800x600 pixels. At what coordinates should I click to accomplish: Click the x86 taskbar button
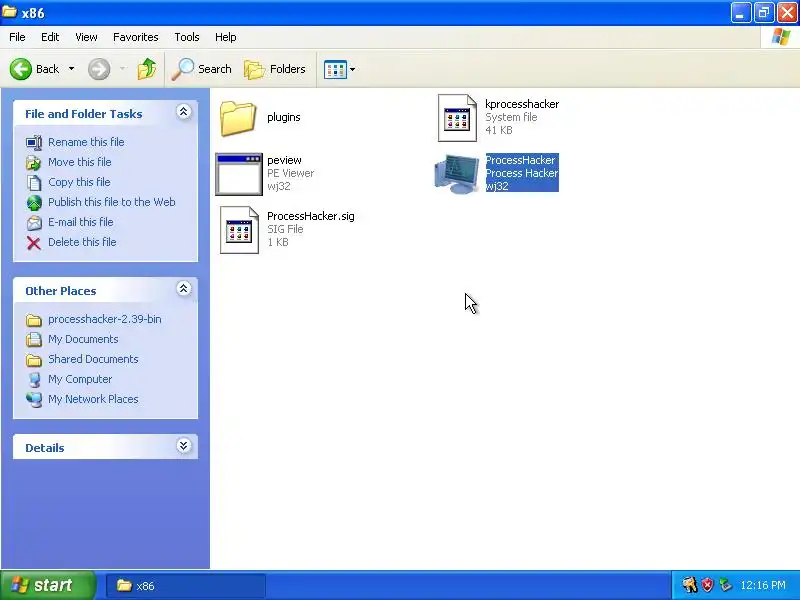tap(186, 586)
